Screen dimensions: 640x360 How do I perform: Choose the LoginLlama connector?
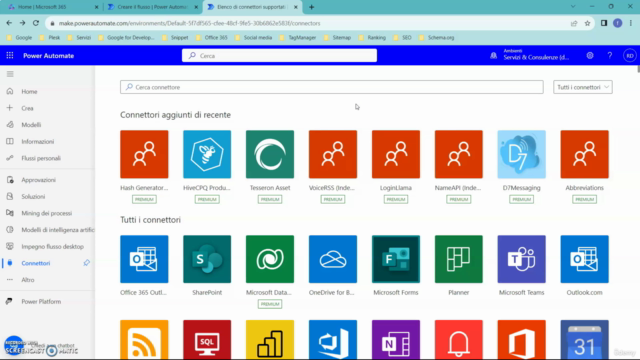click(x=396, y=154)
